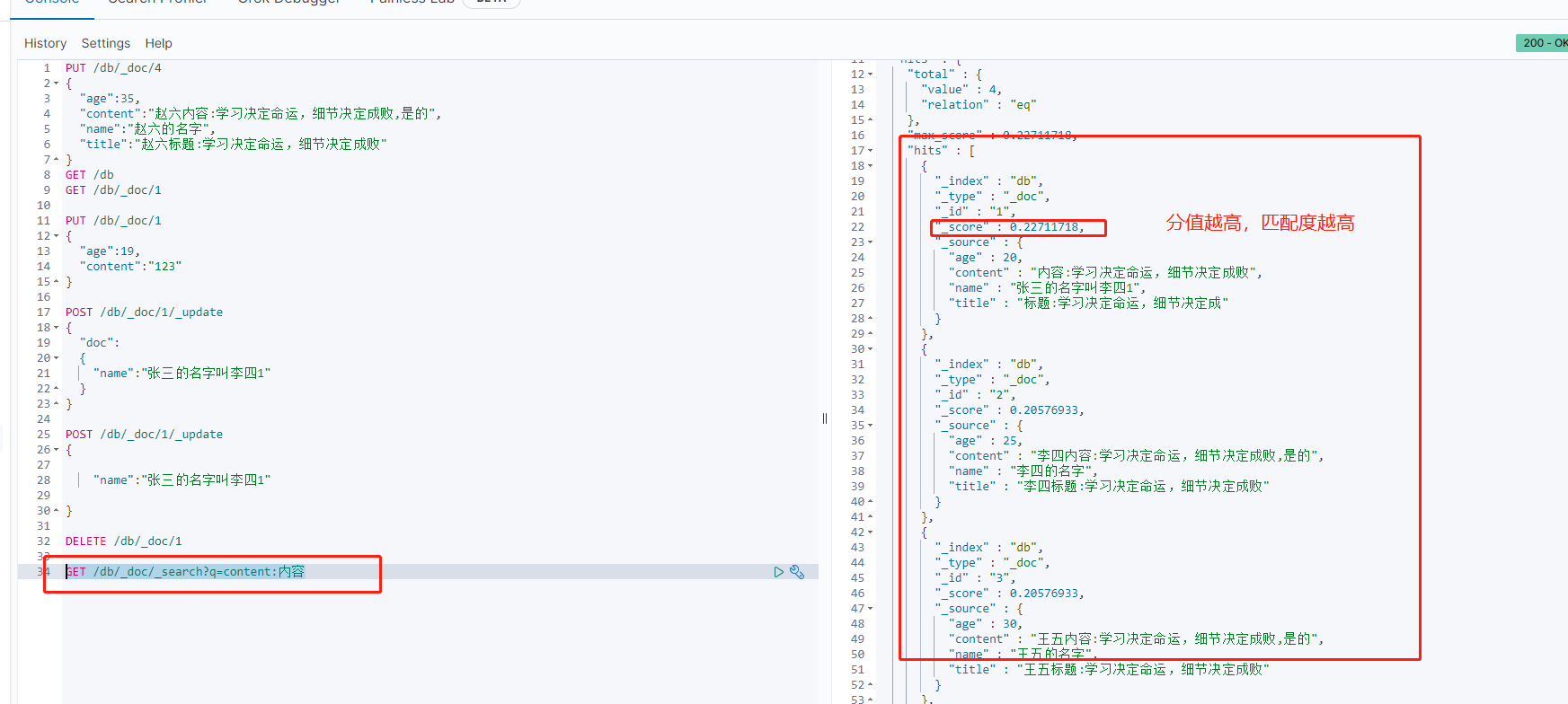This screenshot has height=704, width=1568.
Task: Collapse the third hit at response line 42
Action: coord(870,532)
